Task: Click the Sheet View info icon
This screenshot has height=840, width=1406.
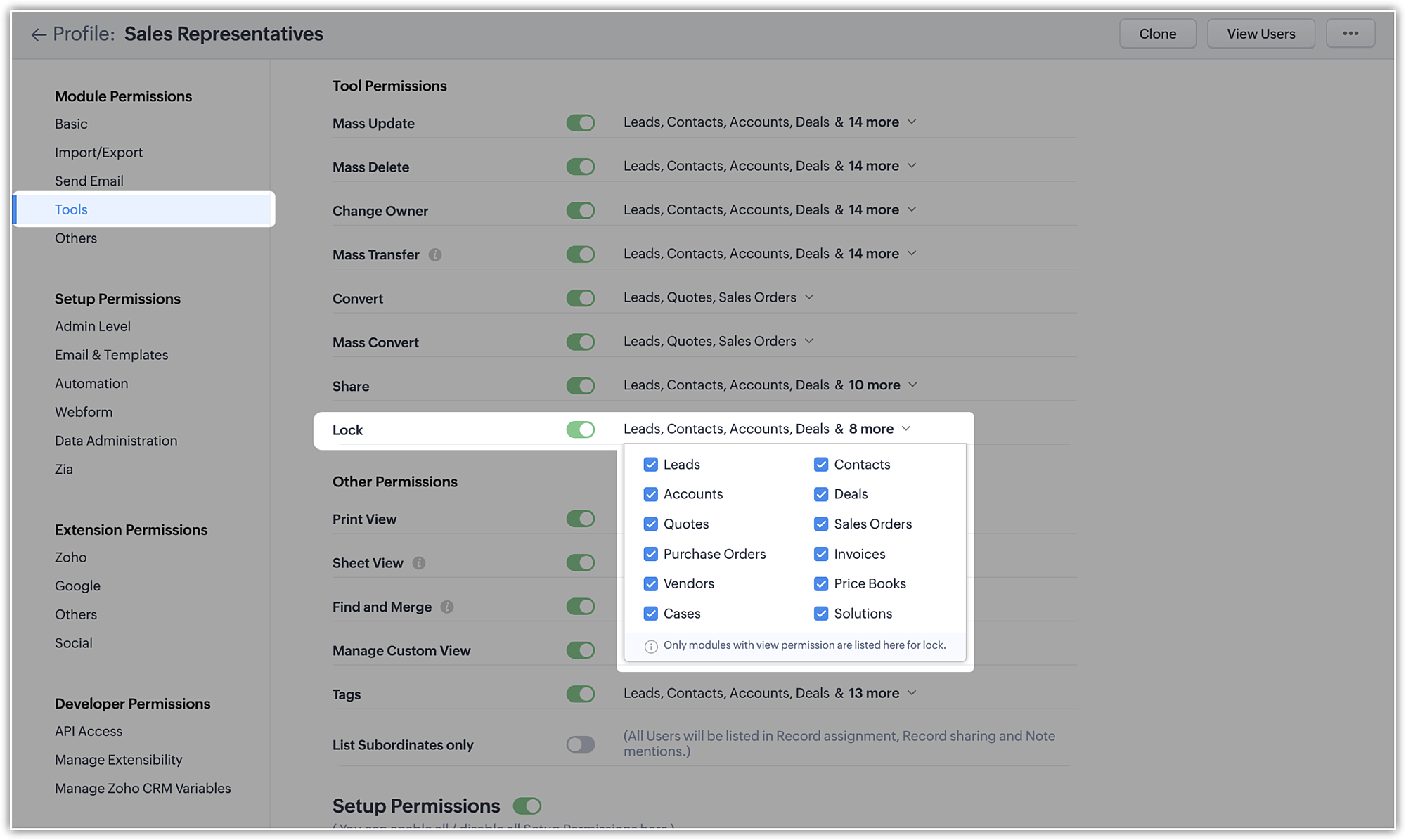Action: (x=419, y=563)
